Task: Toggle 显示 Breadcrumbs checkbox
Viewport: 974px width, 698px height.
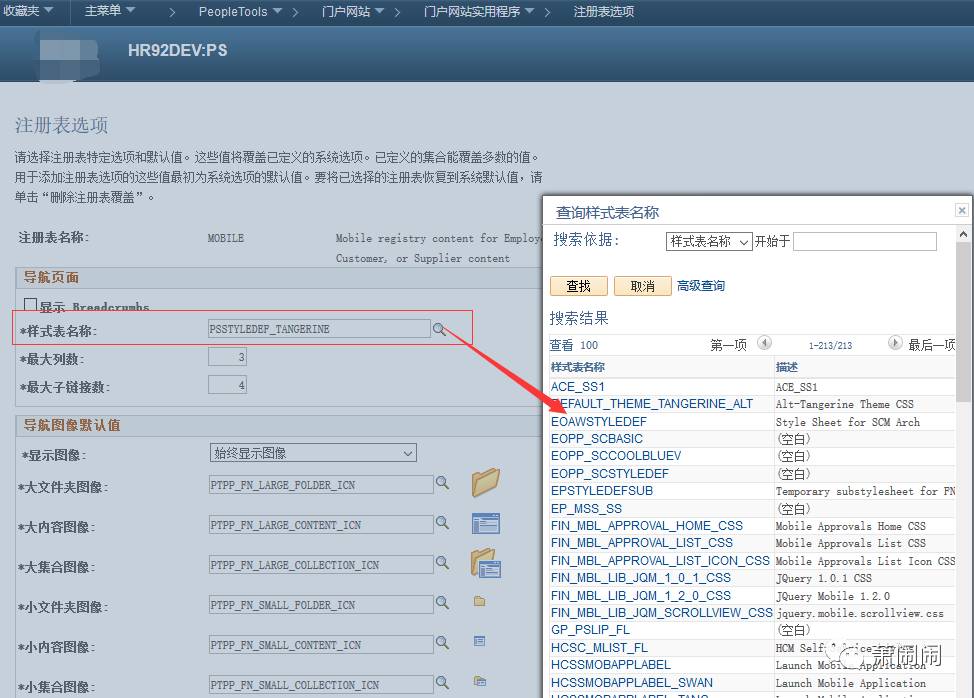Action: (30, 305)
